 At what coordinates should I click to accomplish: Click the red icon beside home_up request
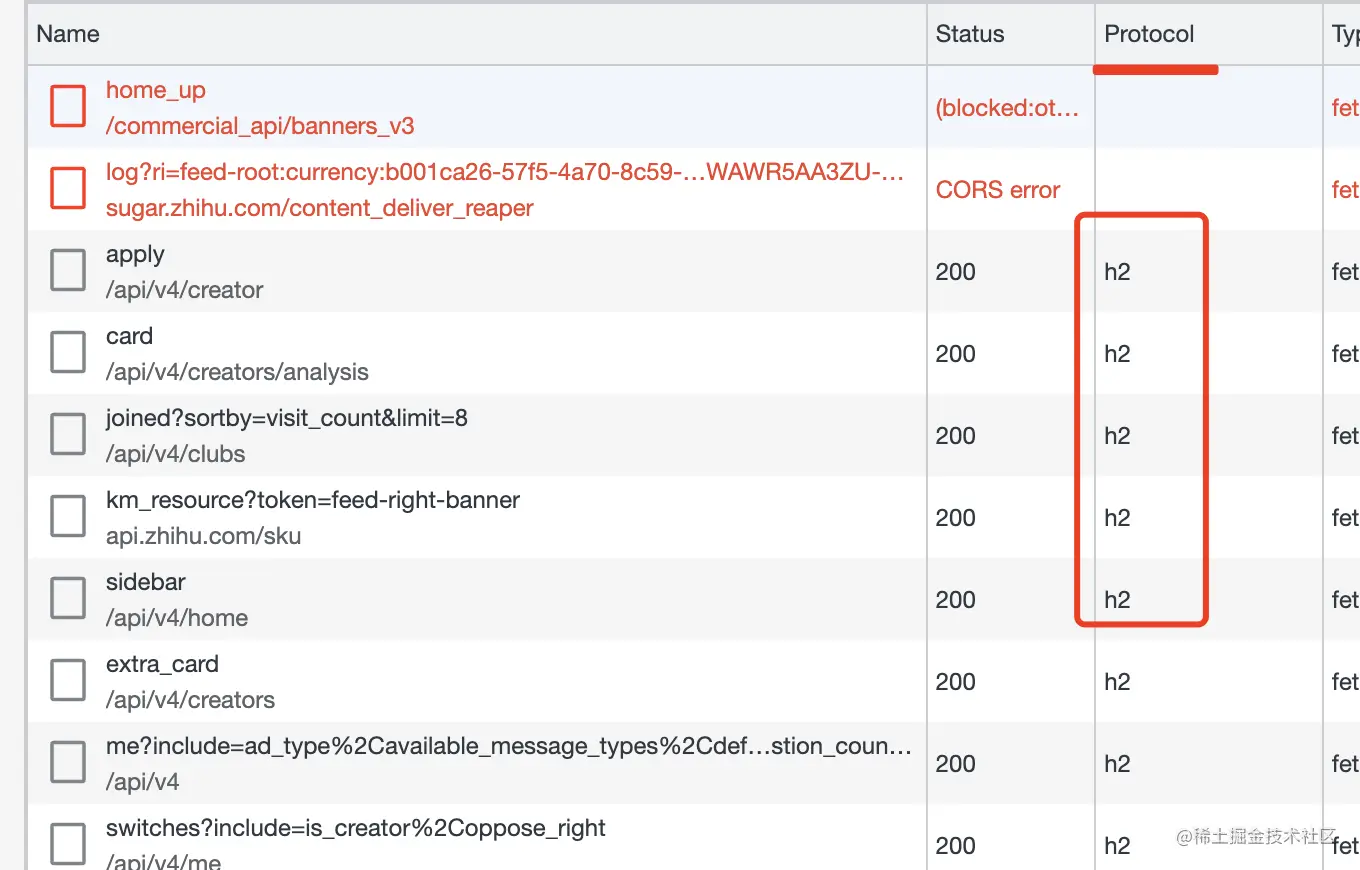point(68,106)
